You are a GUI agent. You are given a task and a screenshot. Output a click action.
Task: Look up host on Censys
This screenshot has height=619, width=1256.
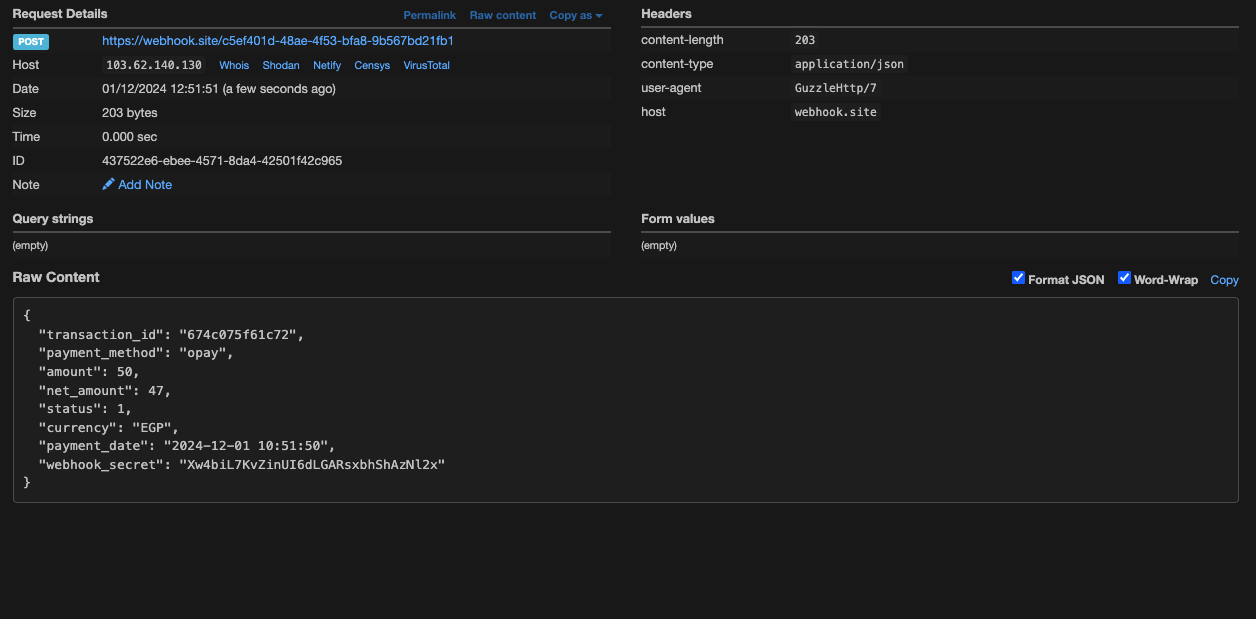click(372, 65)
